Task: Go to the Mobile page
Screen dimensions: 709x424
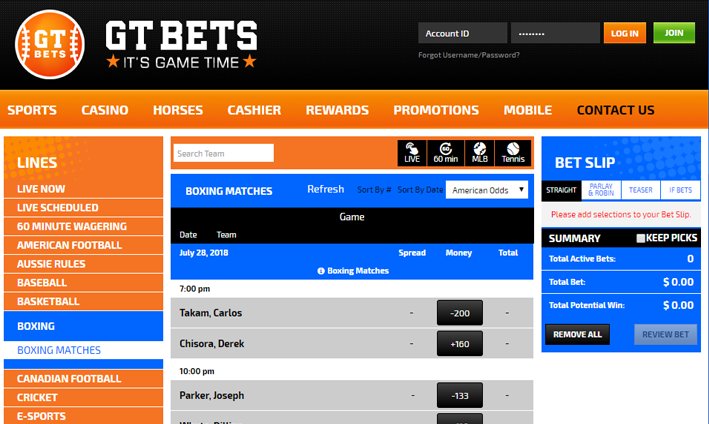Action: pyautogui.click(x=528, y=110)
